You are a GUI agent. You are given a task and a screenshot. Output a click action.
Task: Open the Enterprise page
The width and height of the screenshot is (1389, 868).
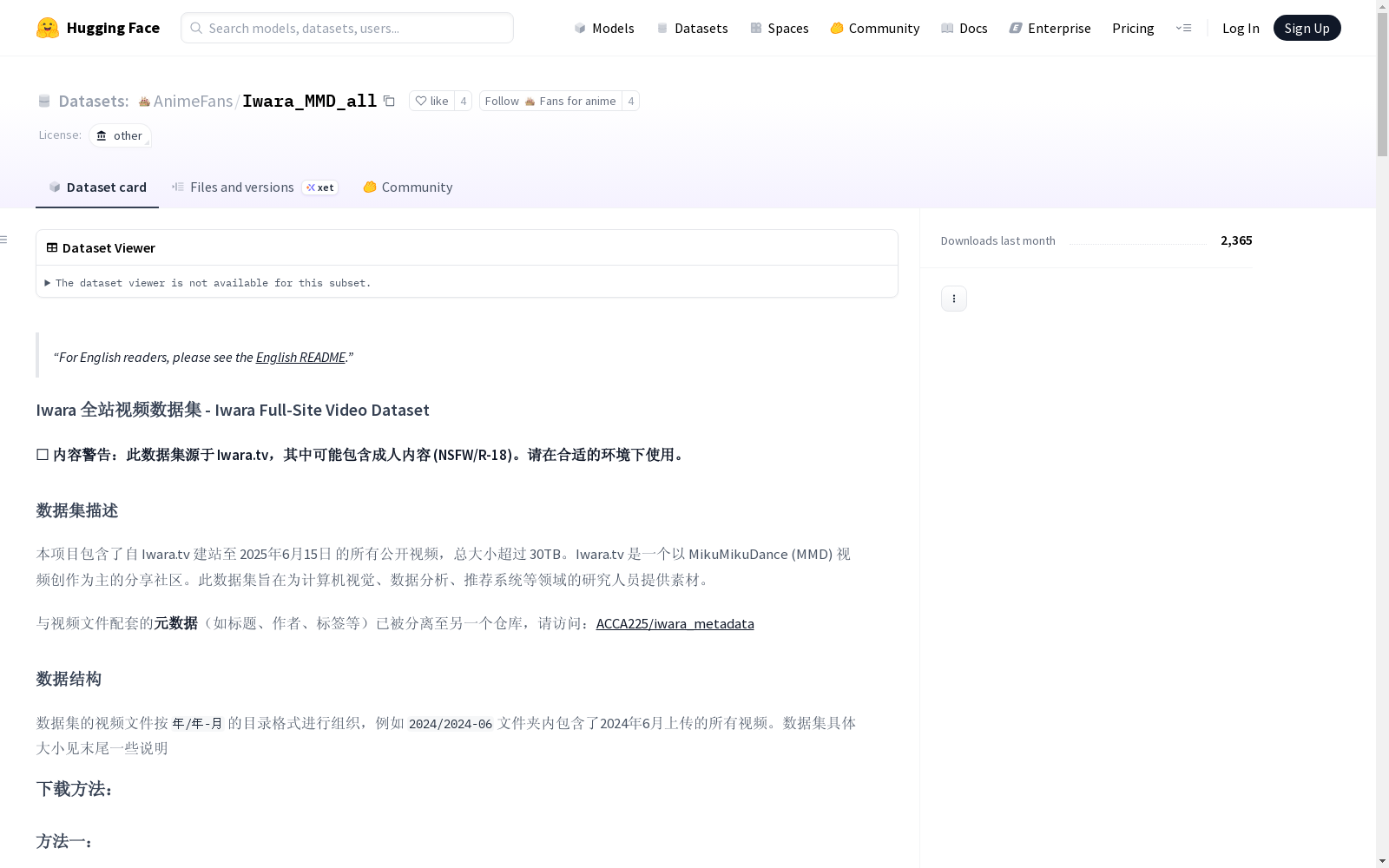click(1050, 28)
